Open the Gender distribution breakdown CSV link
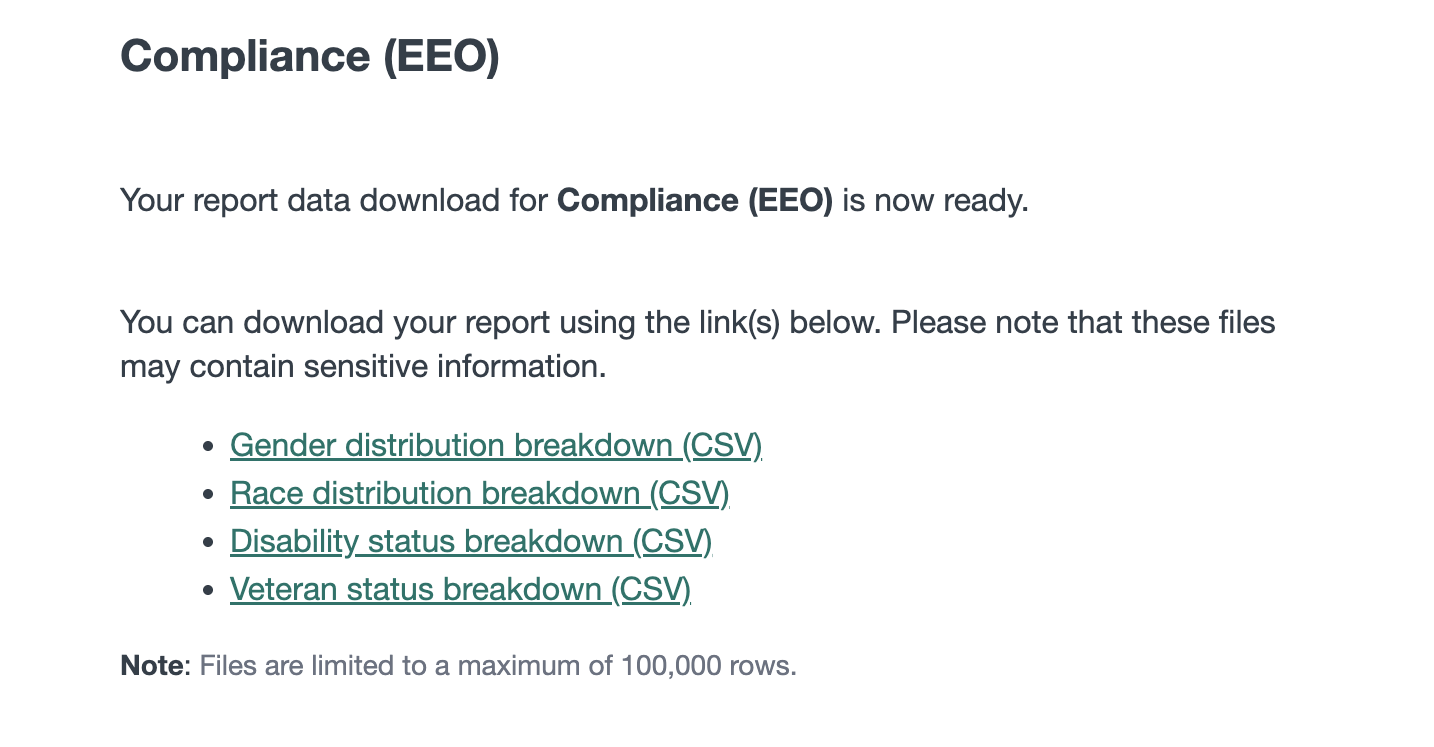Viewport: 1434px width, 747px height. 495,445
